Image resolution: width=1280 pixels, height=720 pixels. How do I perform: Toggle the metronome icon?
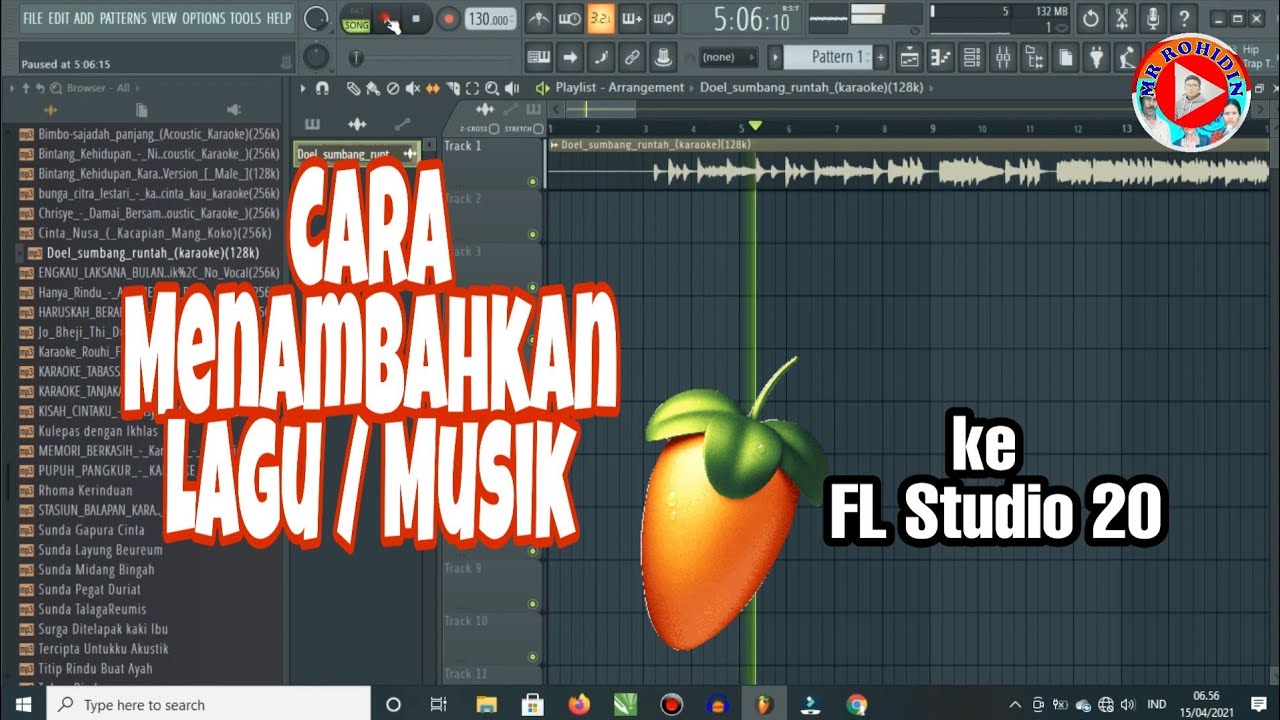[x=539, y=18]
